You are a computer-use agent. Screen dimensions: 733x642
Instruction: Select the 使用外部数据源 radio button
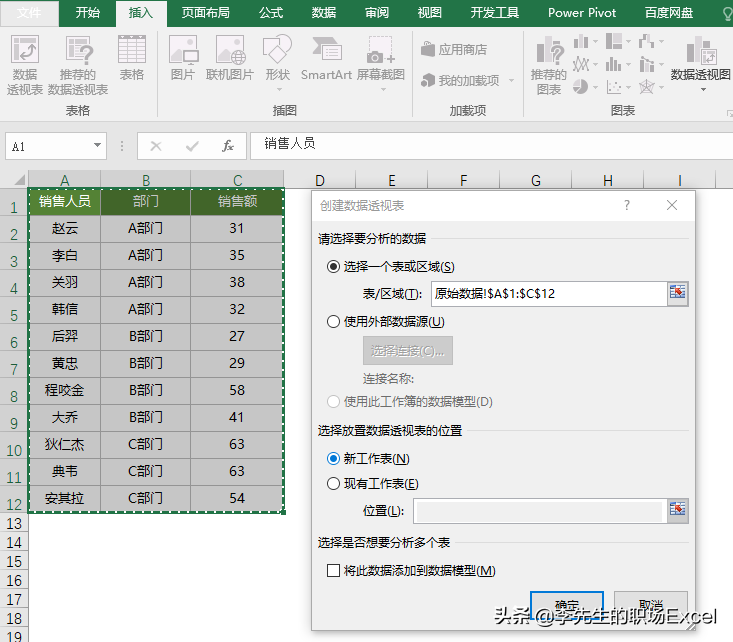(x=334, y=322)
